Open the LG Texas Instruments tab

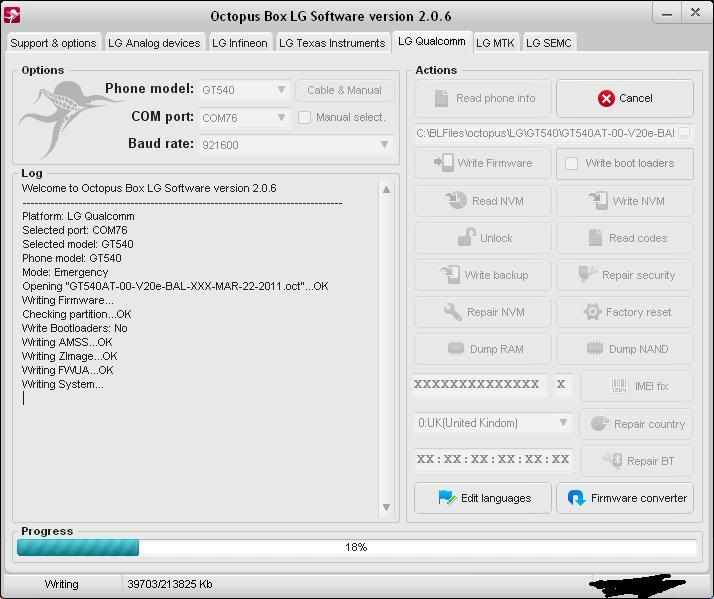(332, 43)
